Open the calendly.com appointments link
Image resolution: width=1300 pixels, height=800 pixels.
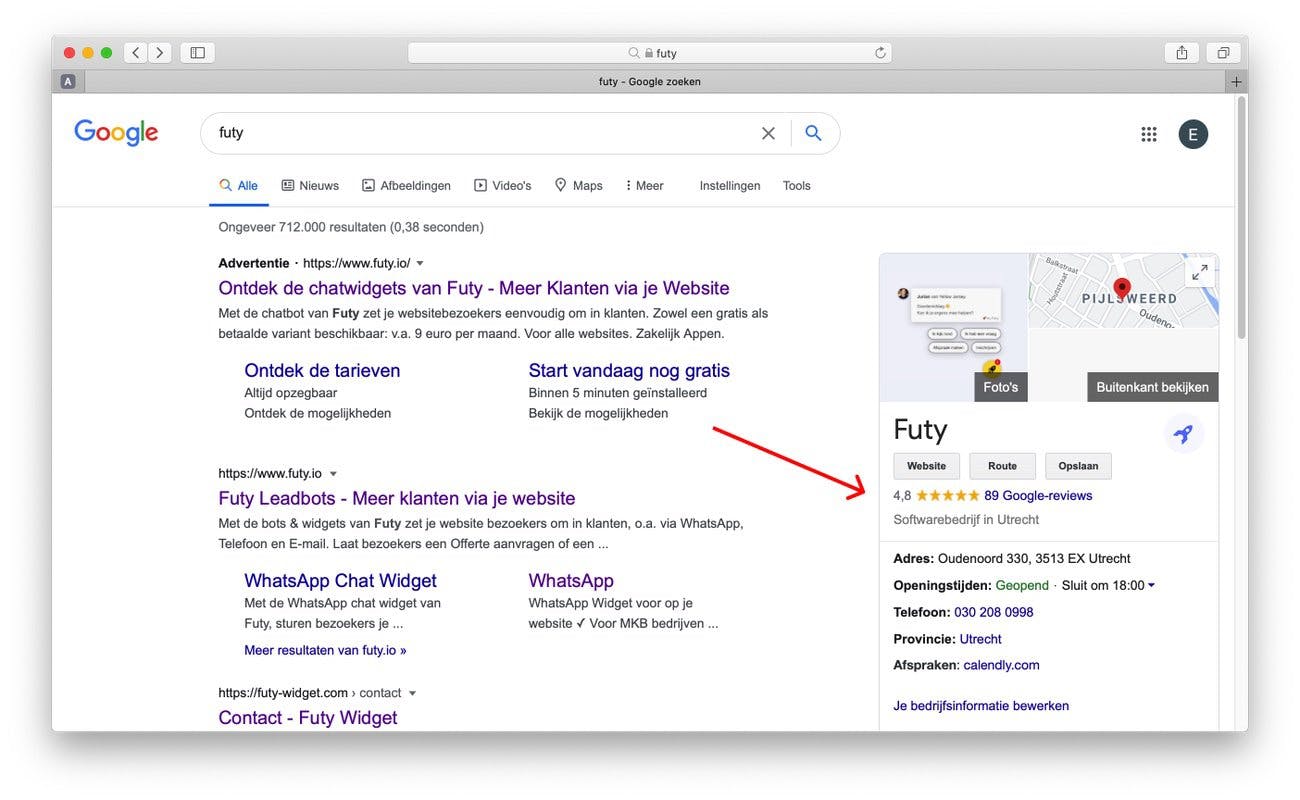(1001, 665)
